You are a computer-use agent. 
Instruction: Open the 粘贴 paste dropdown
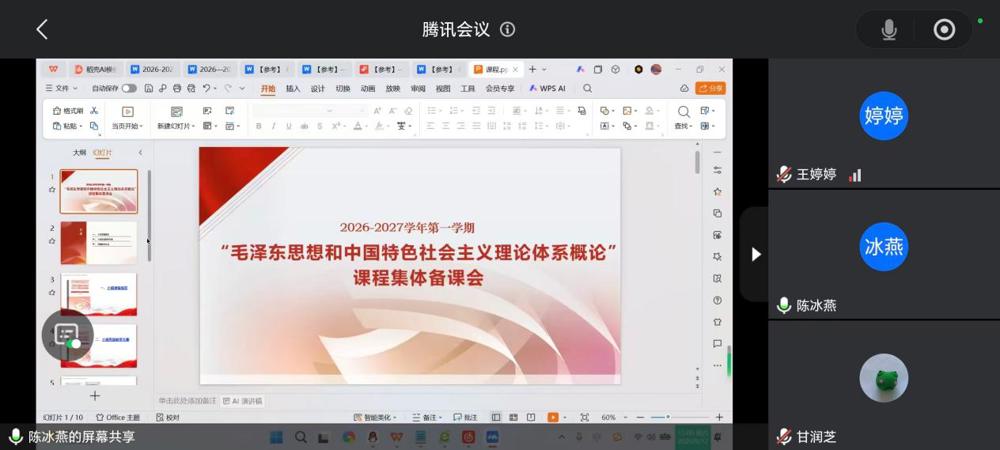pyautogui.click(x=68, y=126)
